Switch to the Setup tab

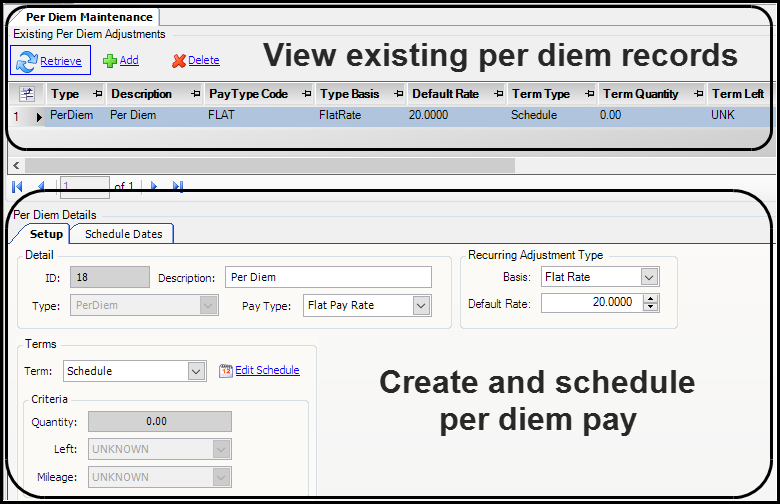(x=46, y=234)
